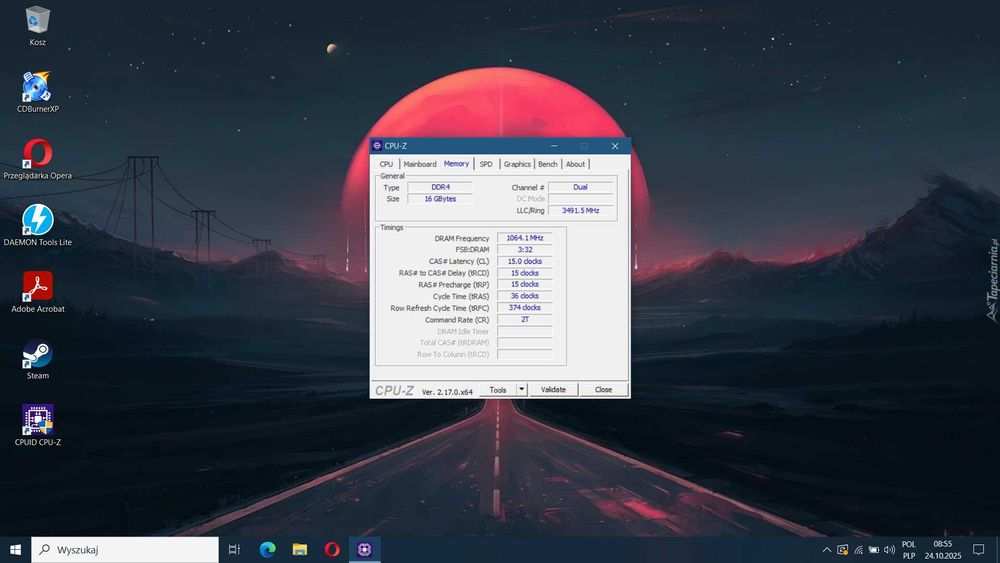Click the CPU-Z title bar app icon

point(377,145)
